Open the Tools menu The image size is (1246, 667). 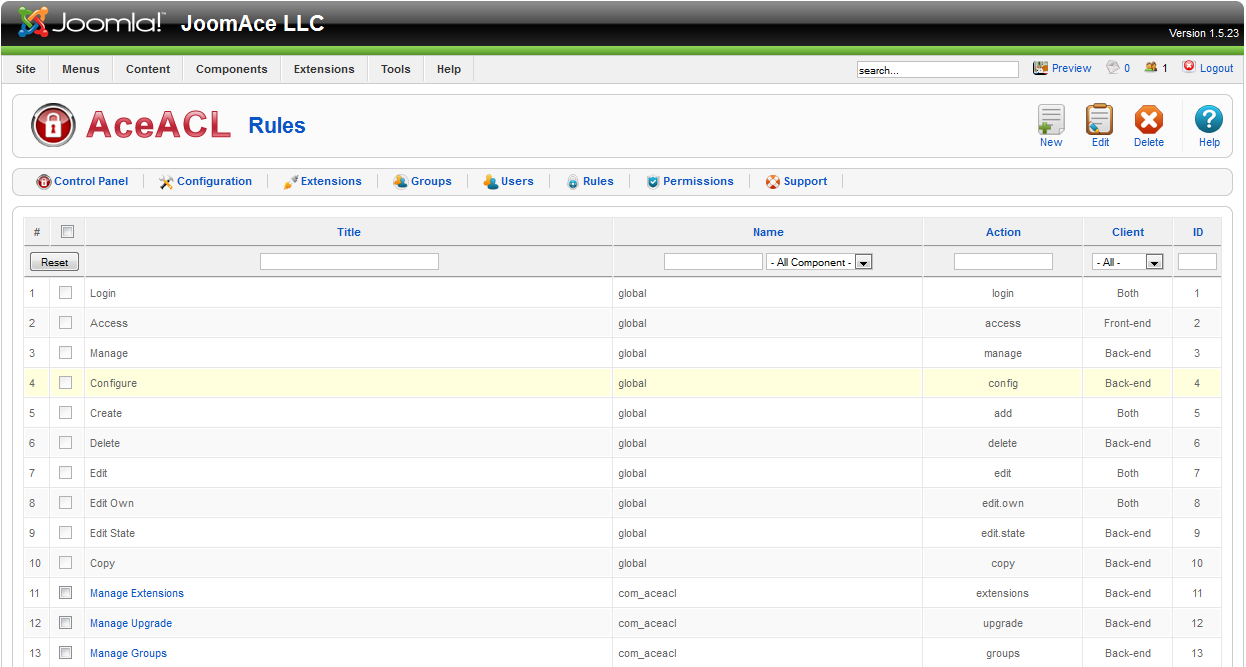396,69
